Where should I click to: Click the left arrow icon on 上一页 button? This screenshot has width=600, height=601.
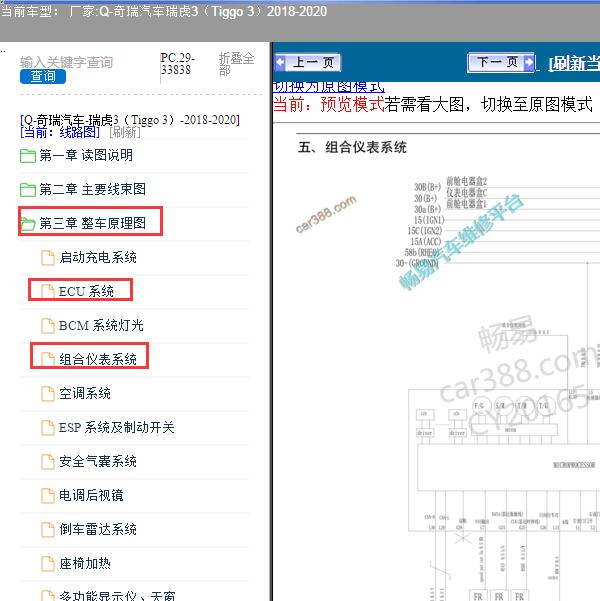coord(280,62)
